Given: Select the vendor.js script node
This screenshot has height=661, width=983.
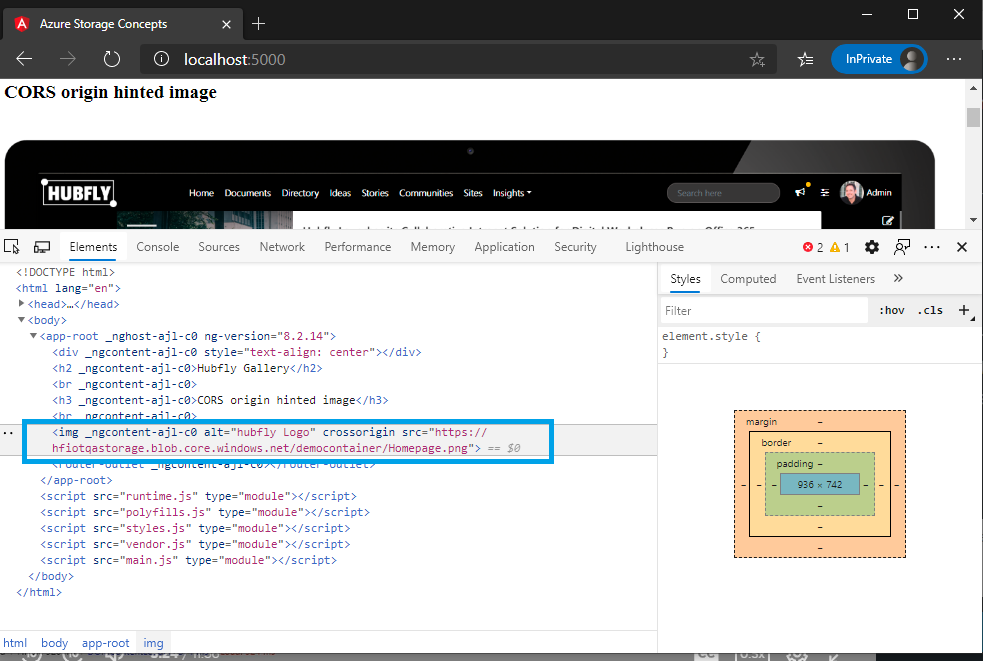Looking at the screenshot, I should (x=196, y=544).
